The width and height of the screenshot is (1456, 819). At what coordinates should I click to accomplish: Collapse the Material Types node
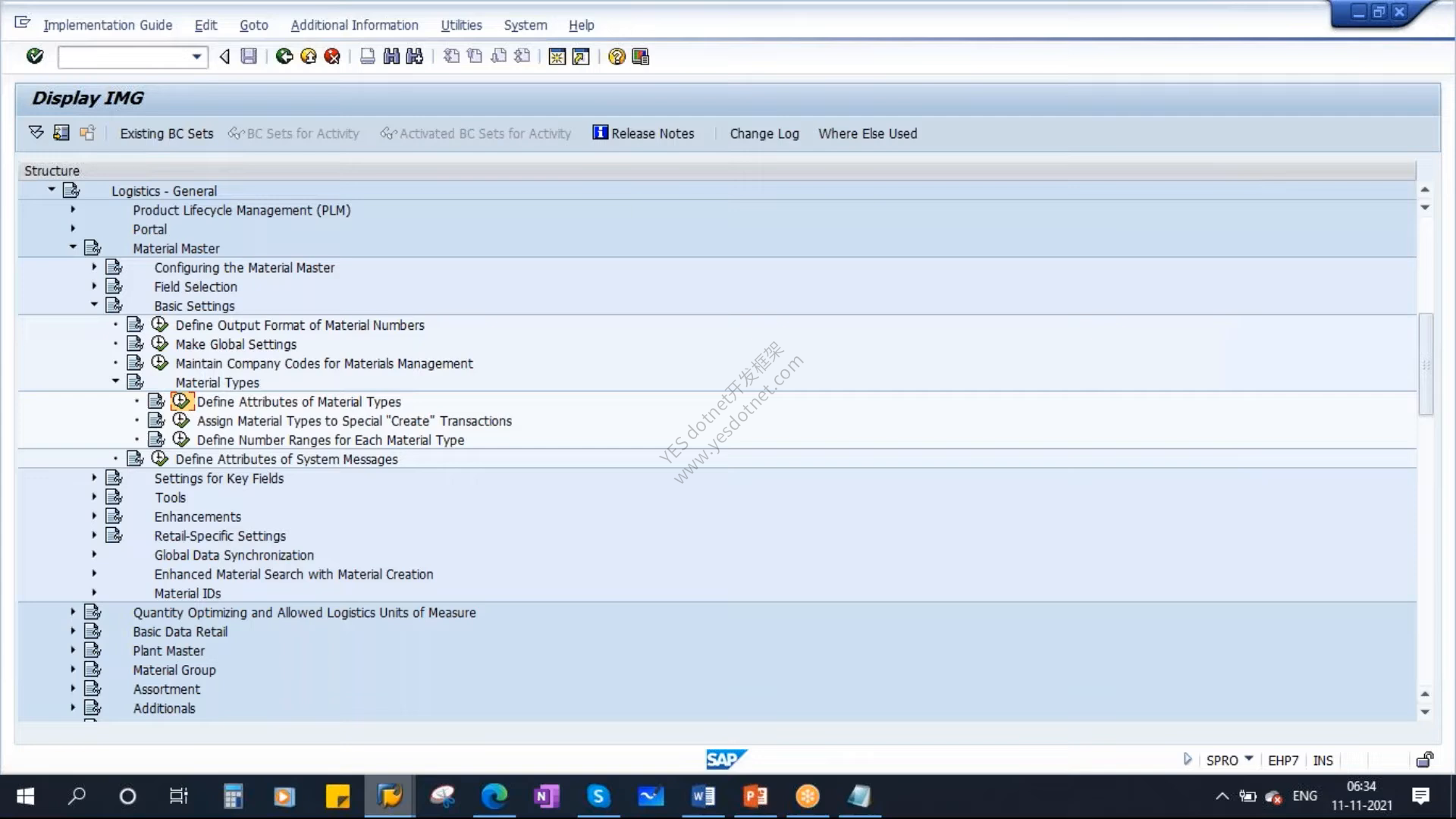tap(115, 381)
